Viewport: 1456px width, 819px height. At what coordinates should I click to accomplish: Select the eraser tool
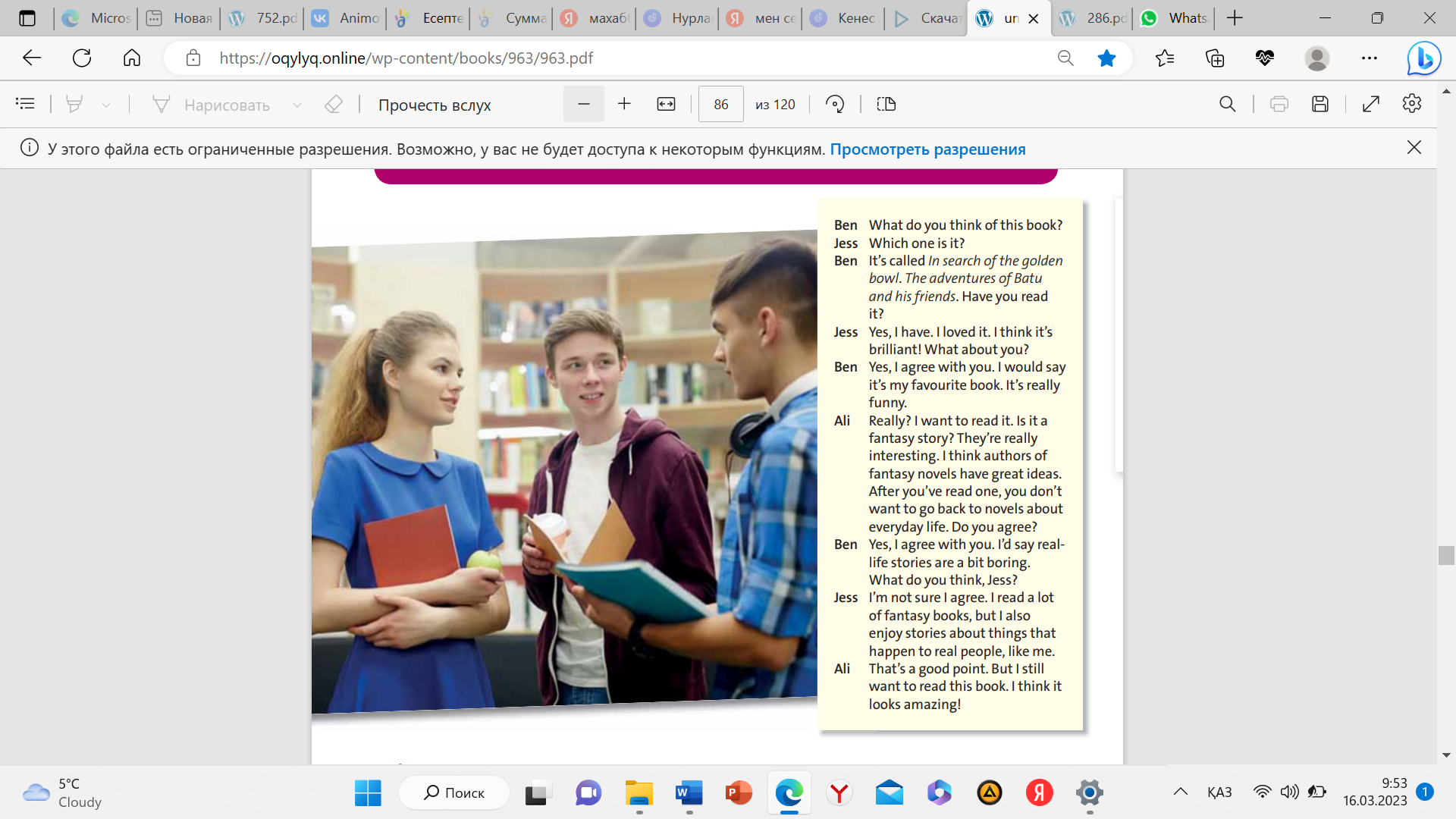click(x=334, y=104)
